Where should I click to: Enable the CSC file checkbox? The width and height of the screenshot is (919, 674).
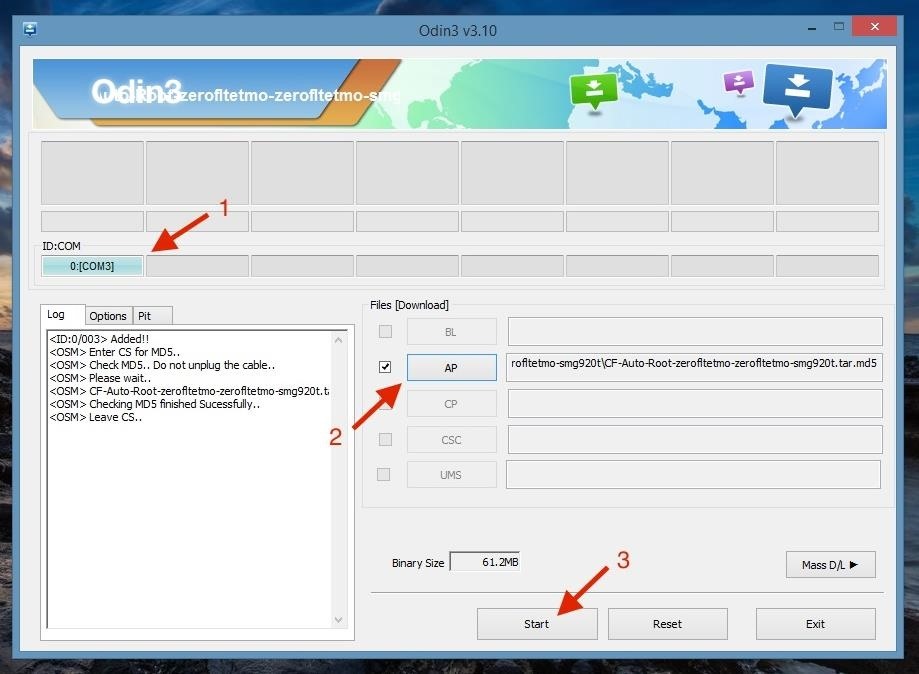[x=385, y=439]
